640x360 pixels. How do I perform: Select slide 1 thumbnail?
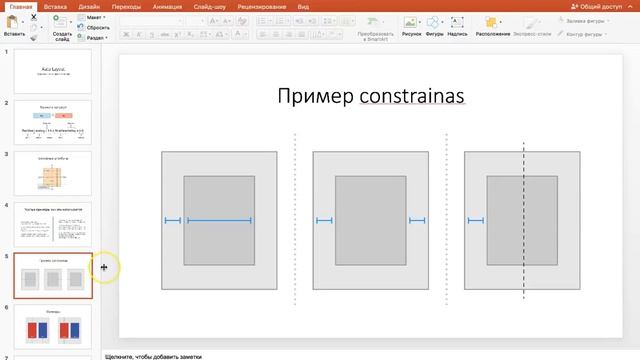tap(53, 71)
